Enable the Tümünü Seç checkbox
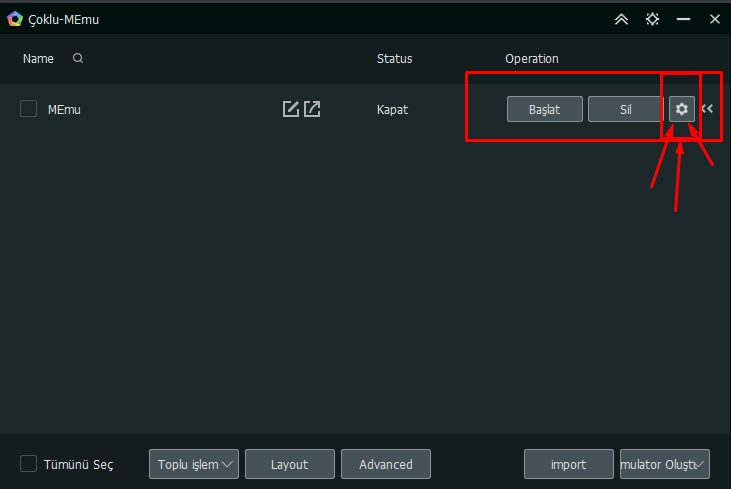Screen dimensions: 731x489 [28, 464]
